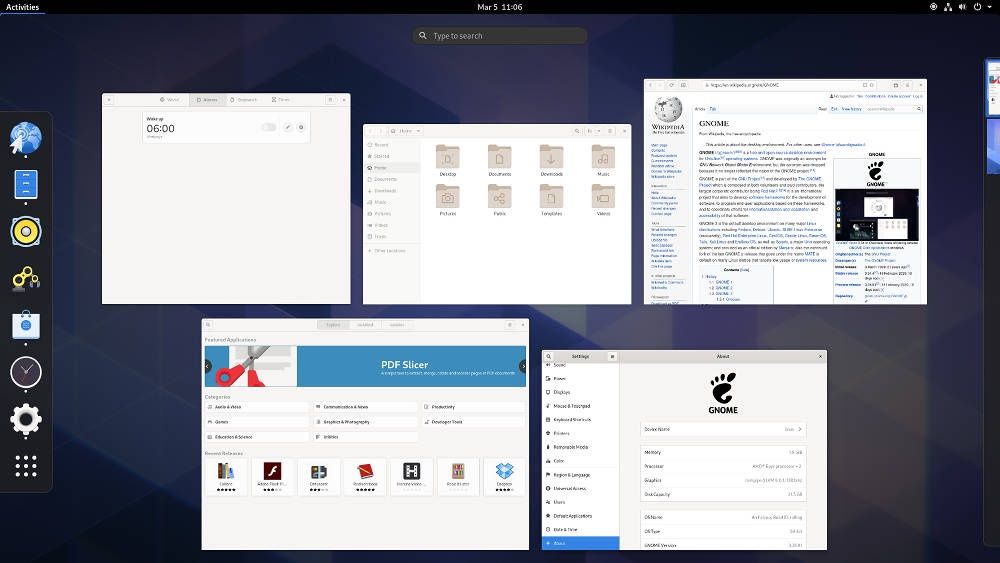Screen dimensions: 1000x563
Task: Click the search icon in Software window
Action: pos(208,325)
